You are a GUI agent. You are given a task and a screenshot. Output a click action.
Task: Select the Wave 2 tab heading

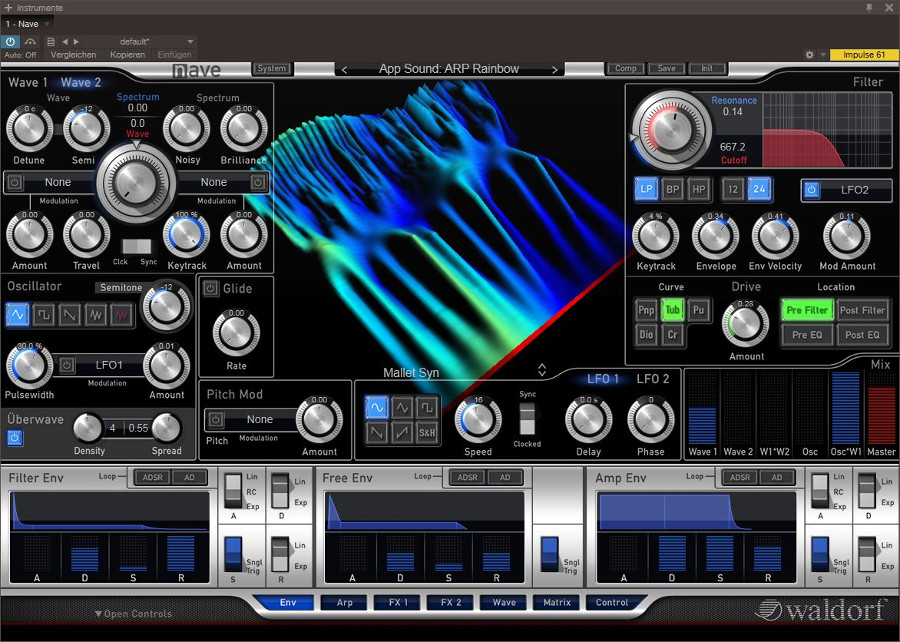pyautogui.click(x=81, y=83)
